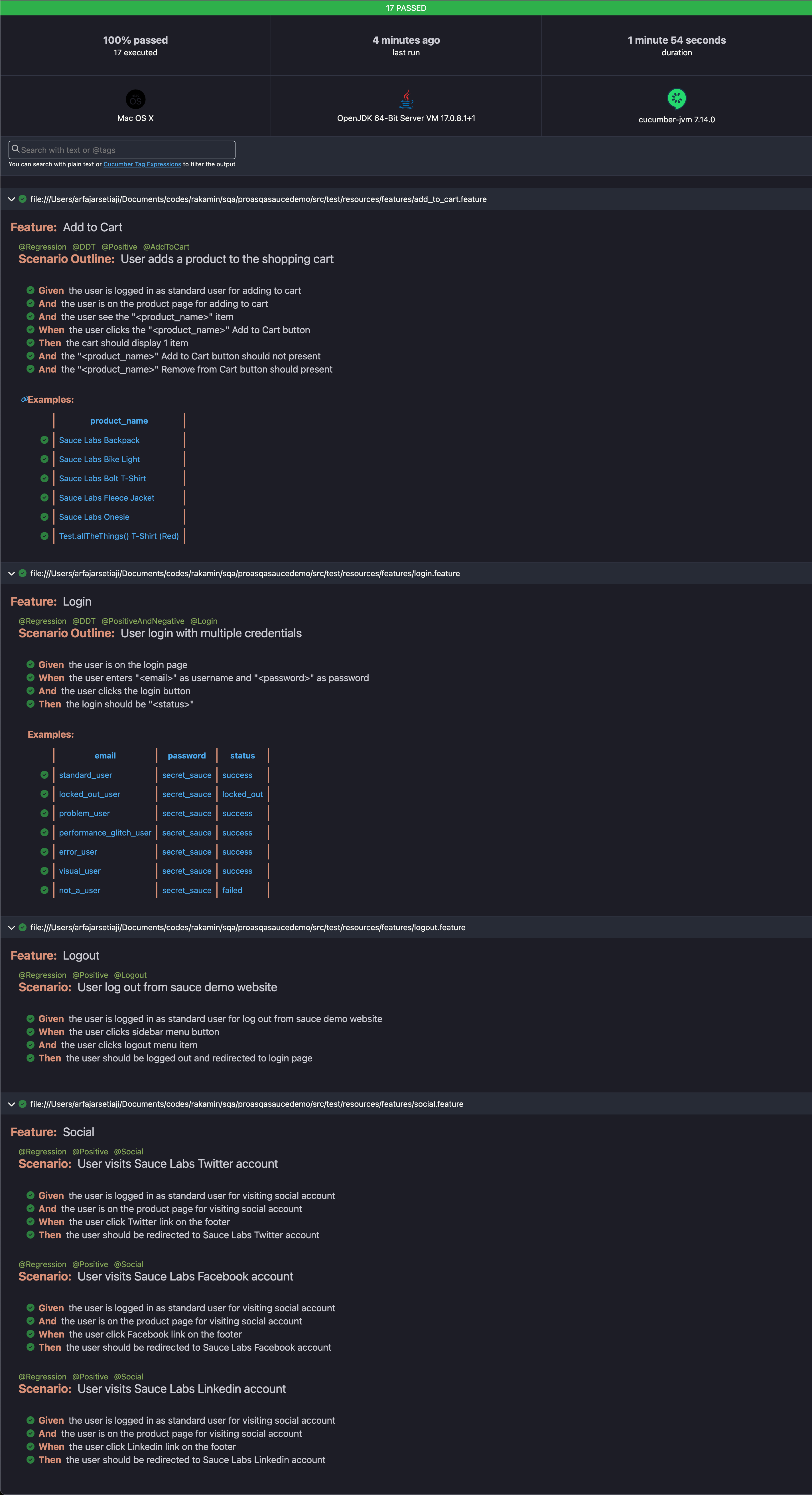Collapse the add_to_cart.feature section
Screen dimensions: 812x1495
[x=11, y=199]
